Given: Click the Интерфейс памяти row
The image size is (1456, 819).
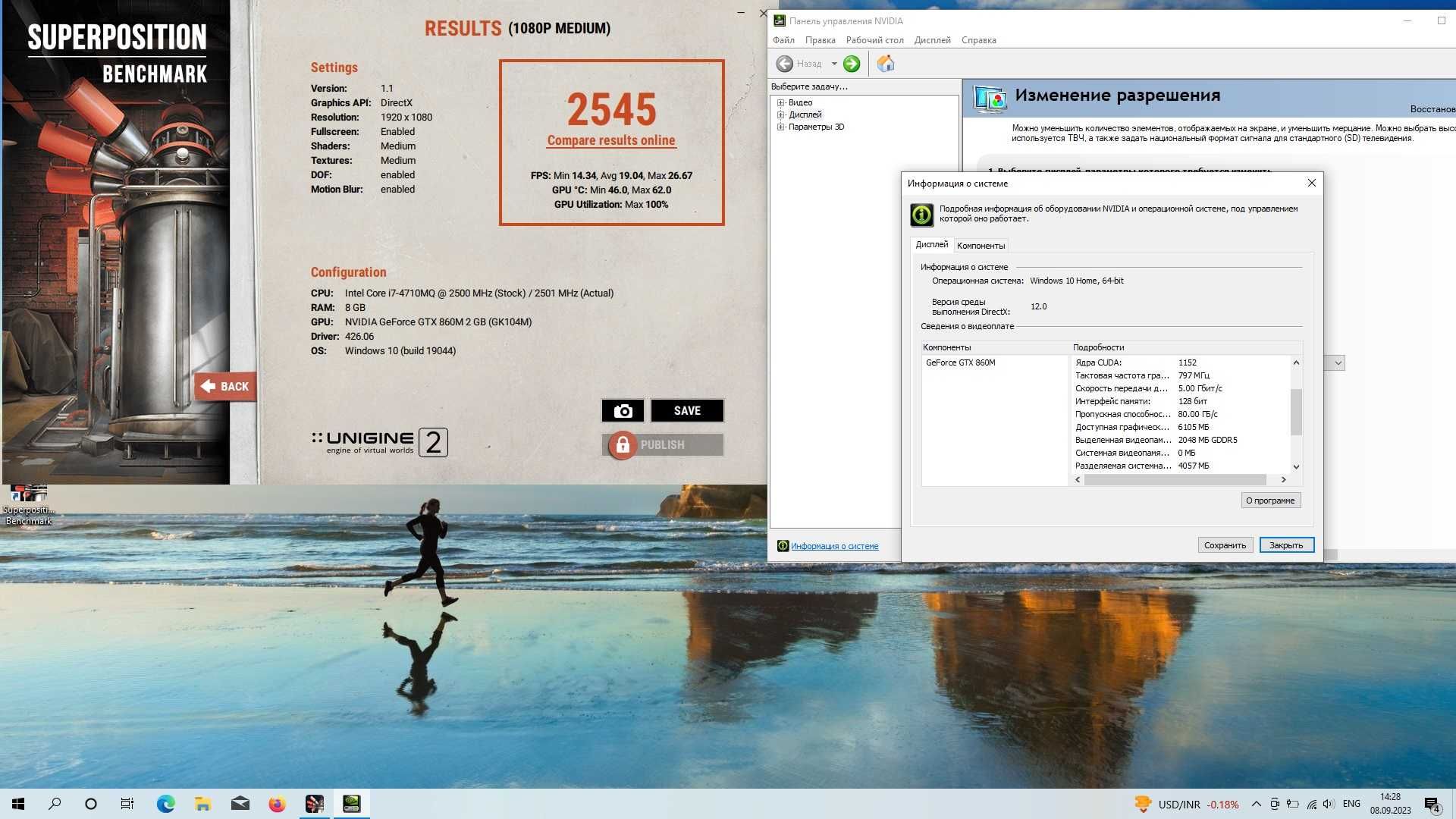Looking at the screenshot, I should click(1181, 401).
